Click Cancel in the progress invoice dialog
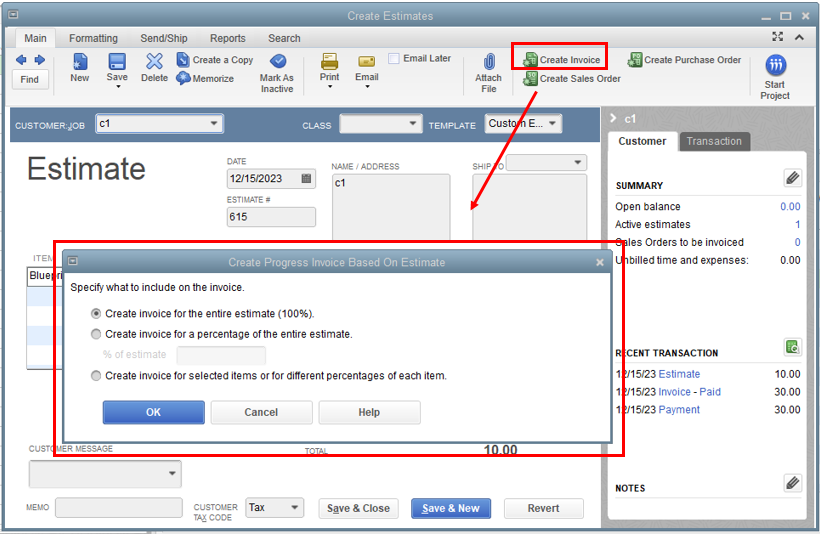 (x=261, y=412)
